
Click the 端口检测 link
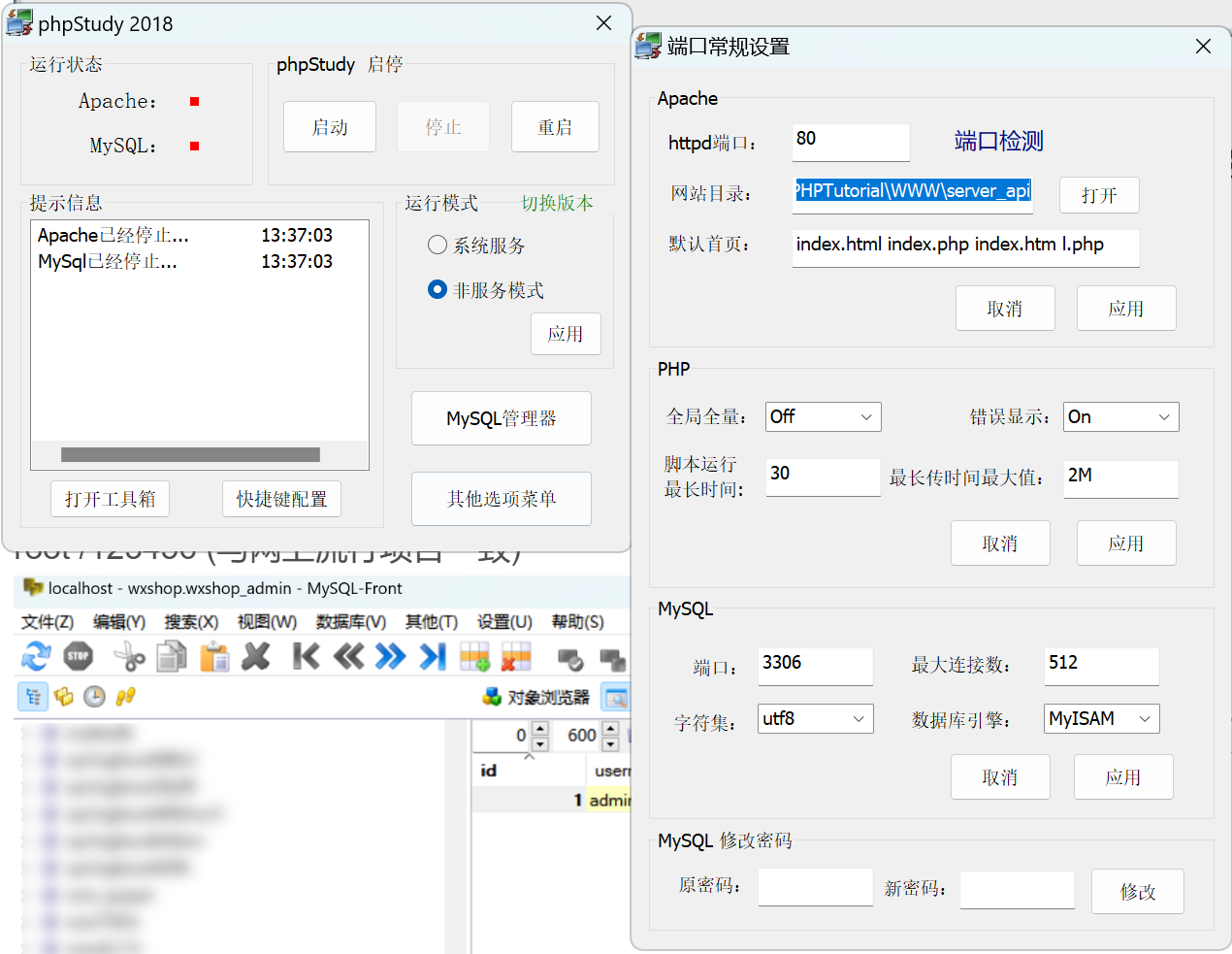tap(998, 140)
